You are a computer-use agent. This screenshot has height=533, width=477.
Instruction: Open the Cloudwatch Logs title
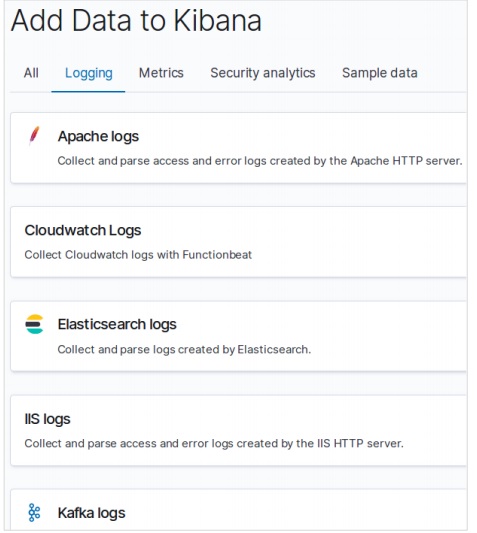[83, 231]
